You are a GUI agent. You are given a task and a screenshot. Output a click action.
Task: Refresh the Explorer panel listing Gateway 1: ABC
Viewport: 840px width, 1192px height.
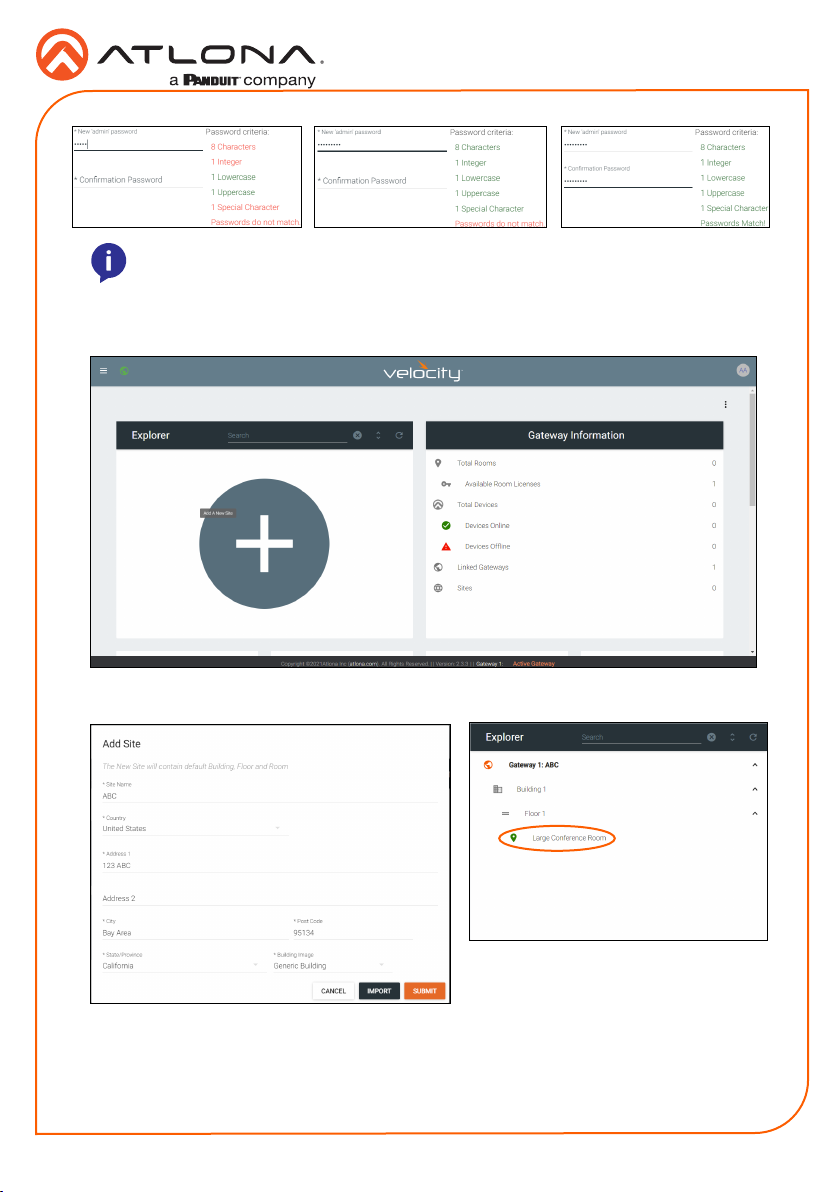pos(753,737)
